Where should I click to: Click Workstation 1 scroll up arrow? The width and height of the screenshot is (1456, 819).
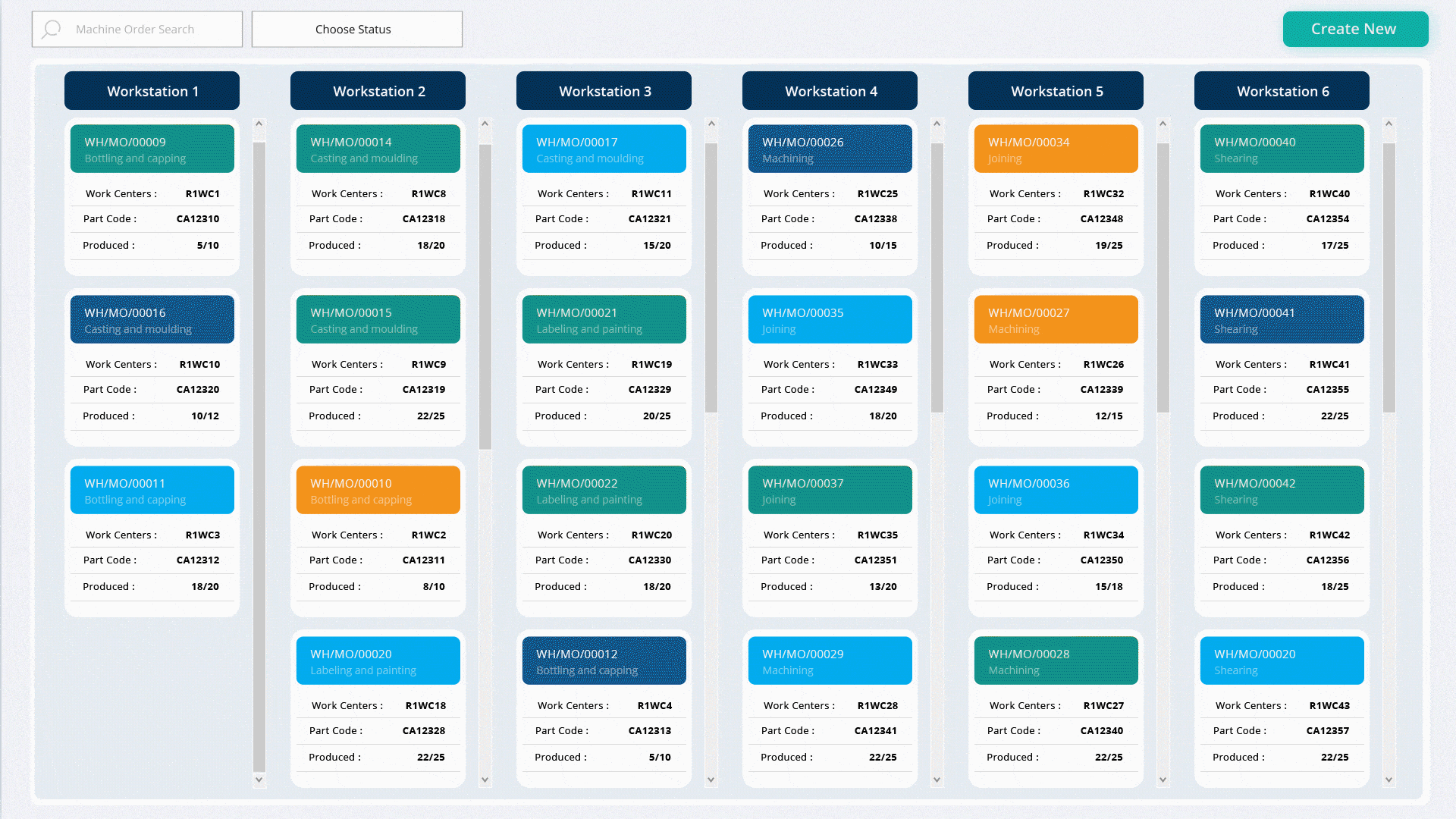(259, 124)
